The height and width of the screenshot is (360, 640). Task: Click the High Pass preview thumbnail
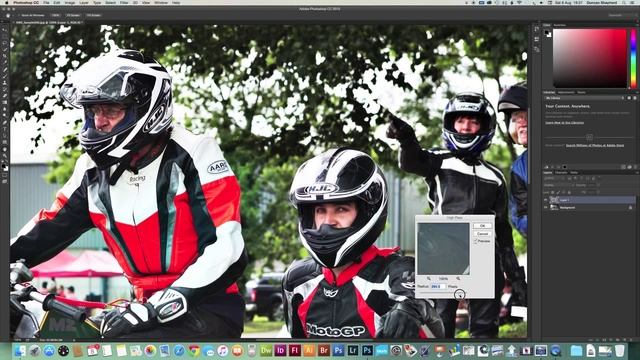pyautogui.click(x=443, y=249)
